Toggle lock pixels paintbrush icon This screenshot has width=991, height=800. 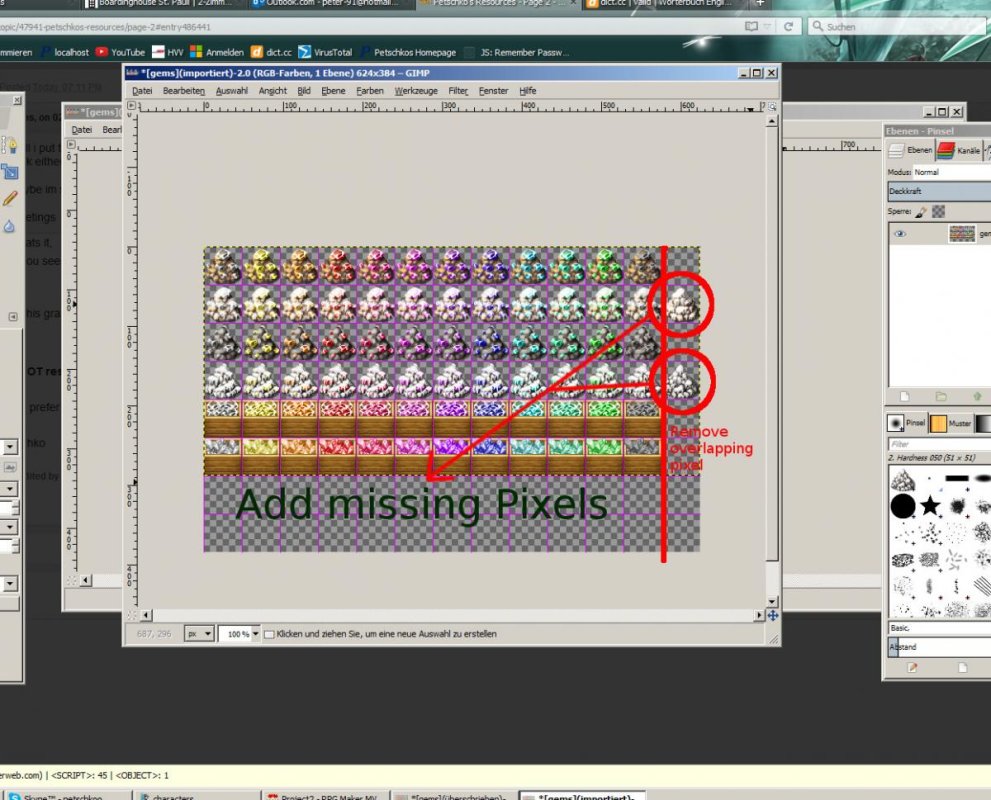[921, 212]
